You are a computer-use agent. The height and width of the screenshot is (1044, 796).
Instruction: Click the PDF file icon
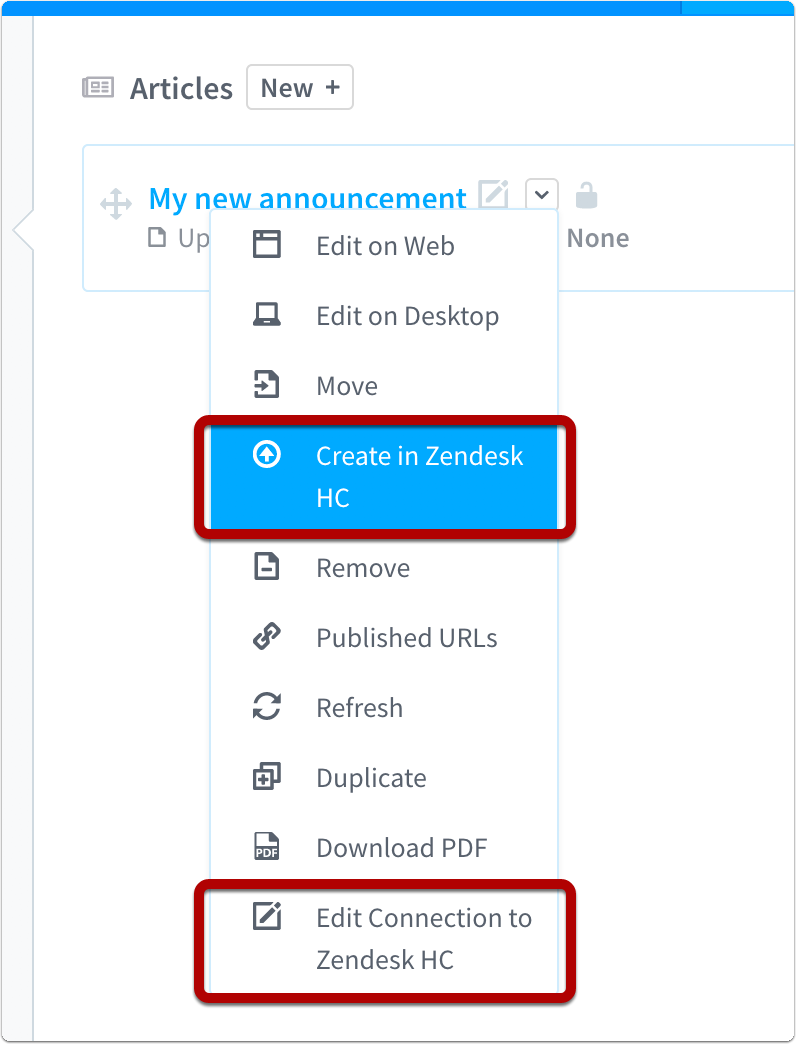pos(267,846)
